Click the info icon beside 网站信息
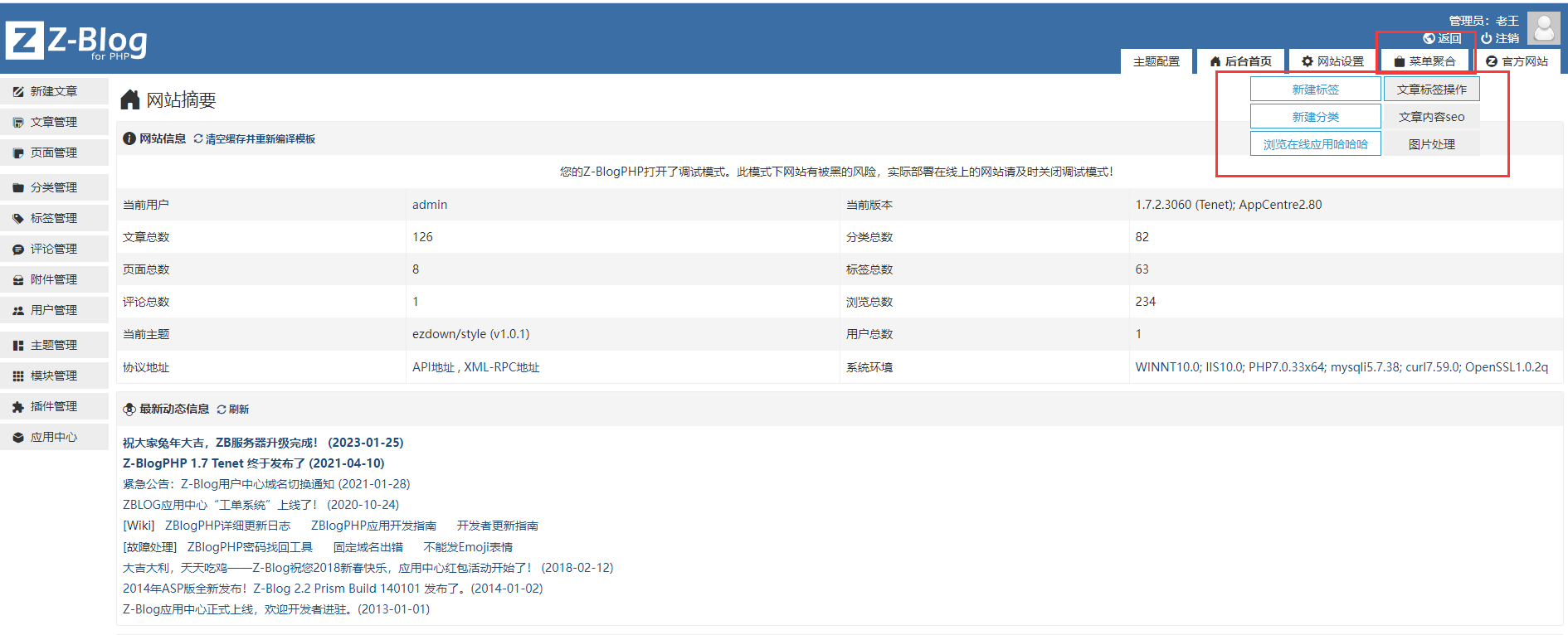Screen dimensions: 1568x635 (x=129, y=138)
